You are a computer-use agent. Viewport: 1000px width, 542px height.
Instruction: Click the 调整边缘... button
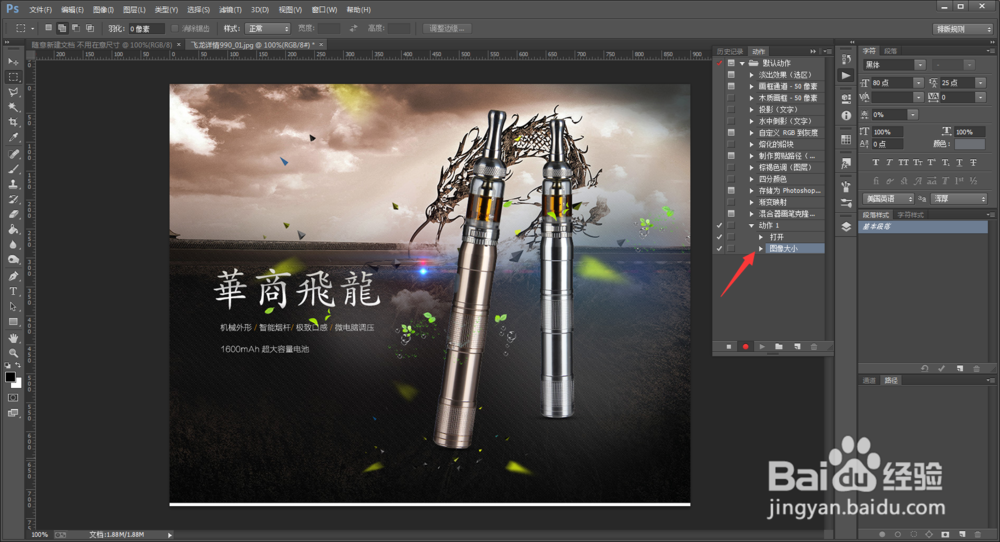pos(447,29)
